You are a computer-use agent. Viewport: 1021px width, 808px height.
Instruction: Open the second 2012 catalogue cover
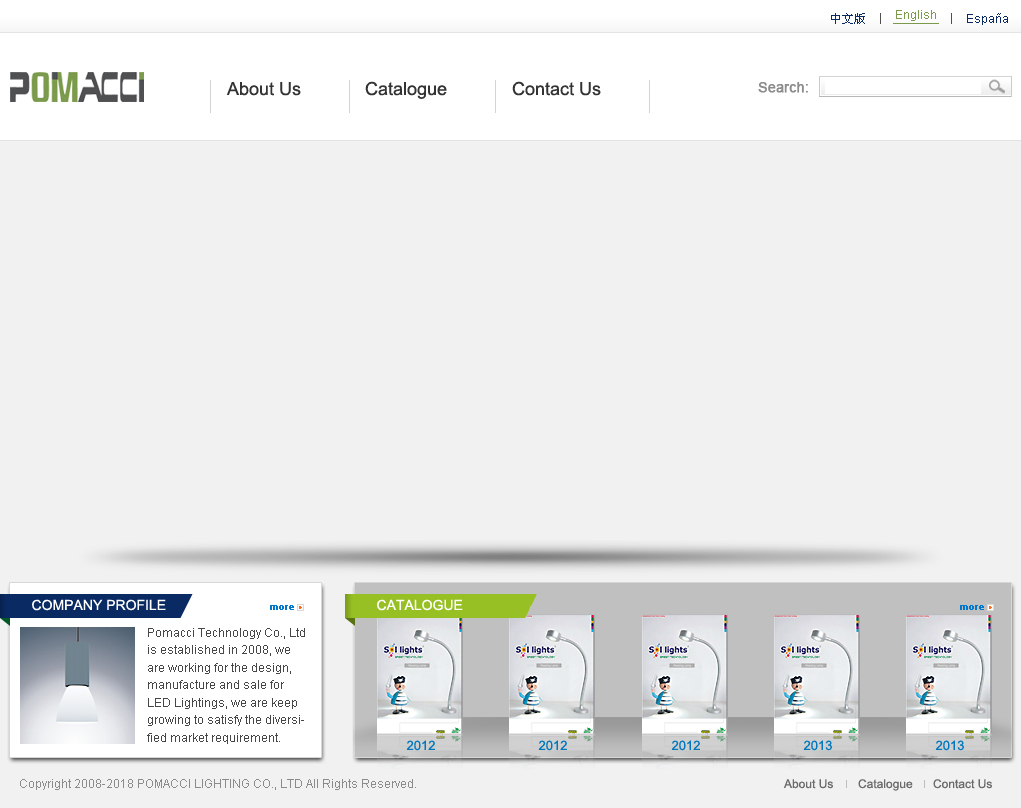[551, 684]
